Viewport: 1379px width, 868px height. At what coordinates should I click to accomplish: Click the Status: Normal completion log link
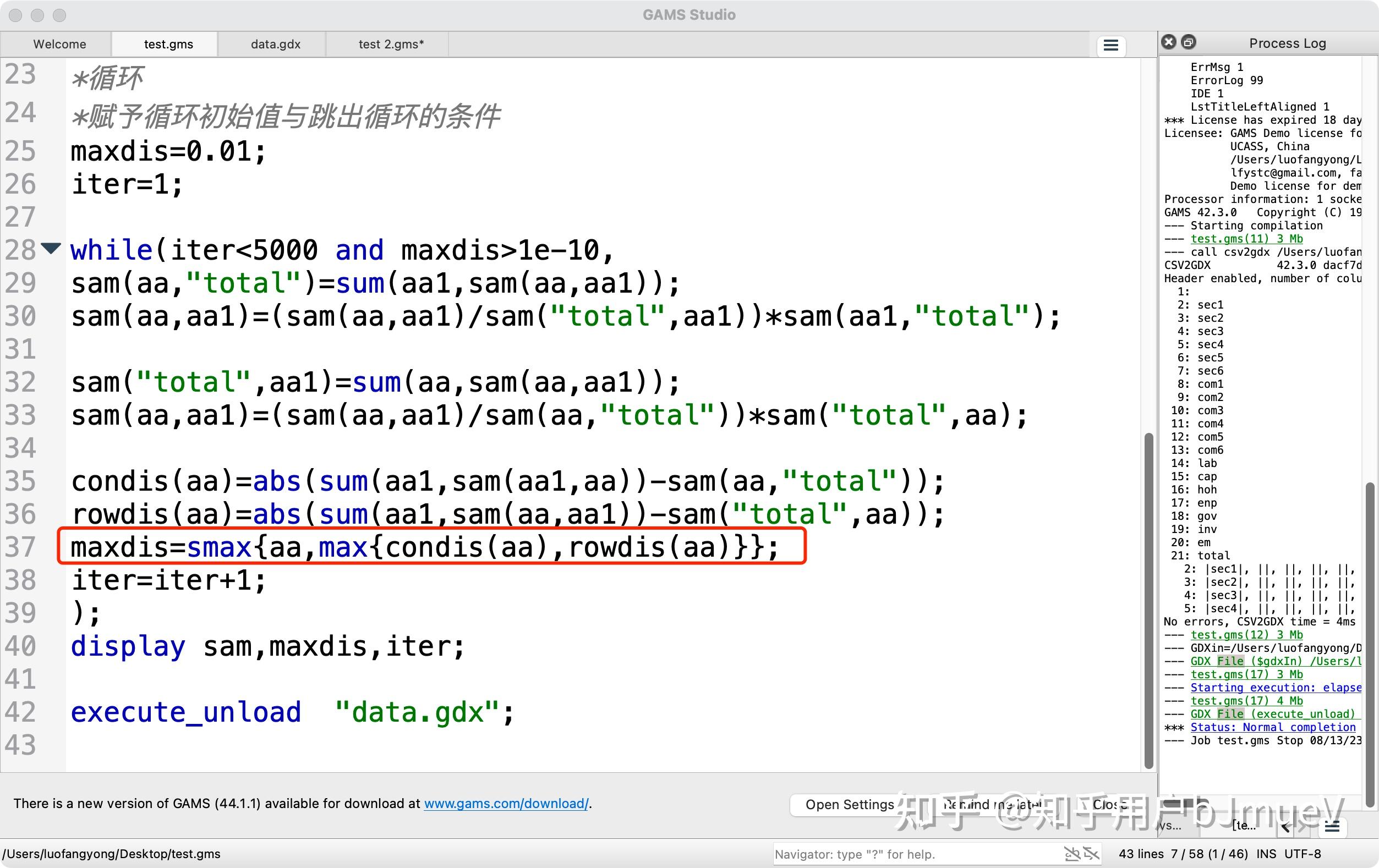(1272, 727)
